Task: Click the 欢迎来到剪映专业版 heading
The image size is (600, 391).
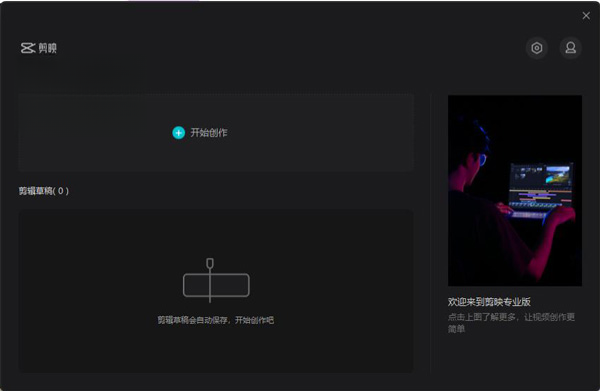Action: [x=489, y=302]
